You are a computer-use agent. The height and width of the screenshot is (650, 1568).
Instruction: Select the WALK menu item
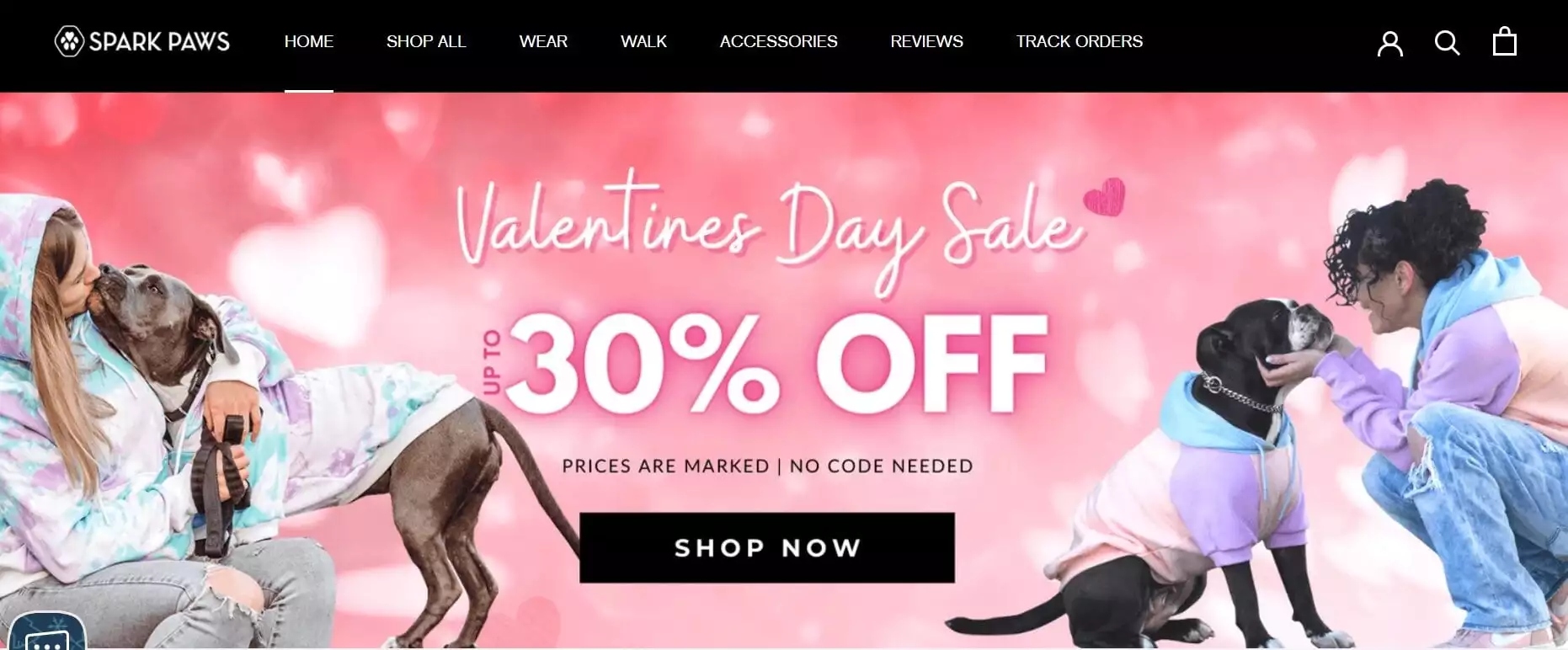643,41
